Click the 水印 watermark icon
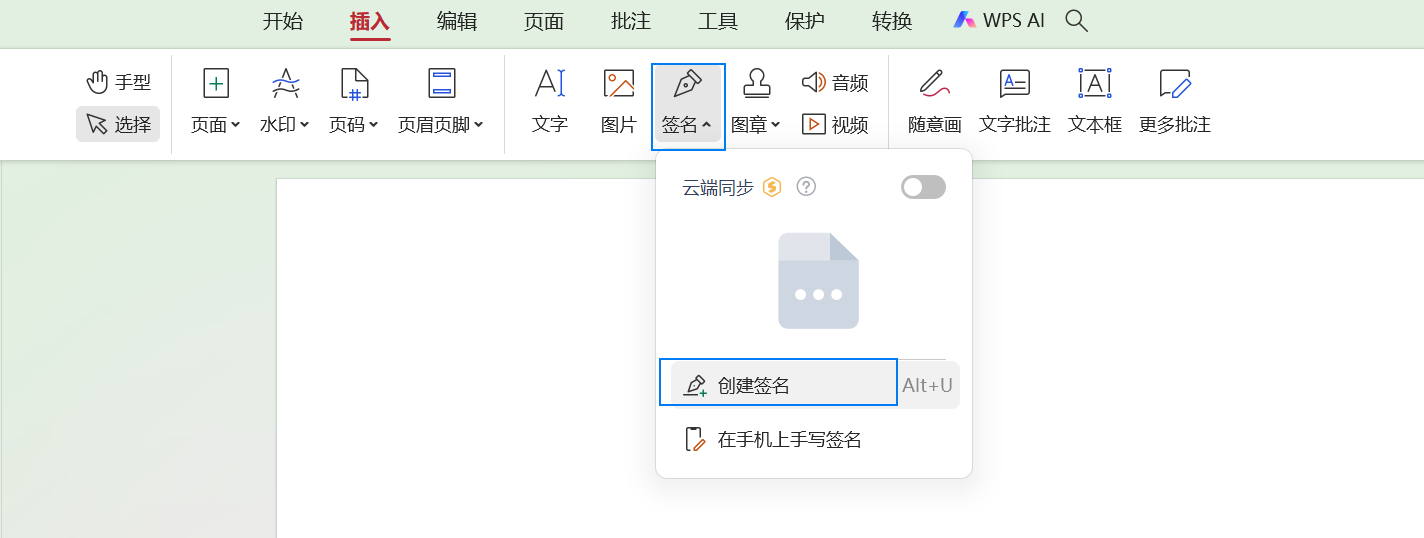The width and height of the screenshot is (1424, 538). tap(286, 83)
